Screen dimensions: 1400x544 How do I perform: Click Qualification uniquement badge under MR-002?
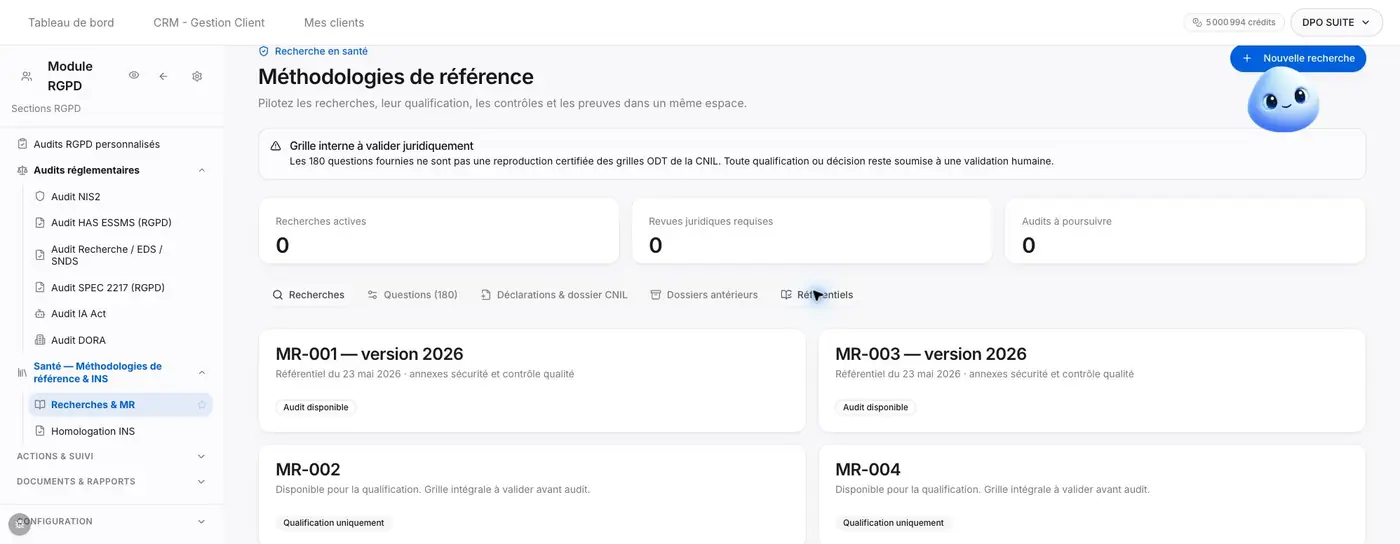tap(333, 523)
